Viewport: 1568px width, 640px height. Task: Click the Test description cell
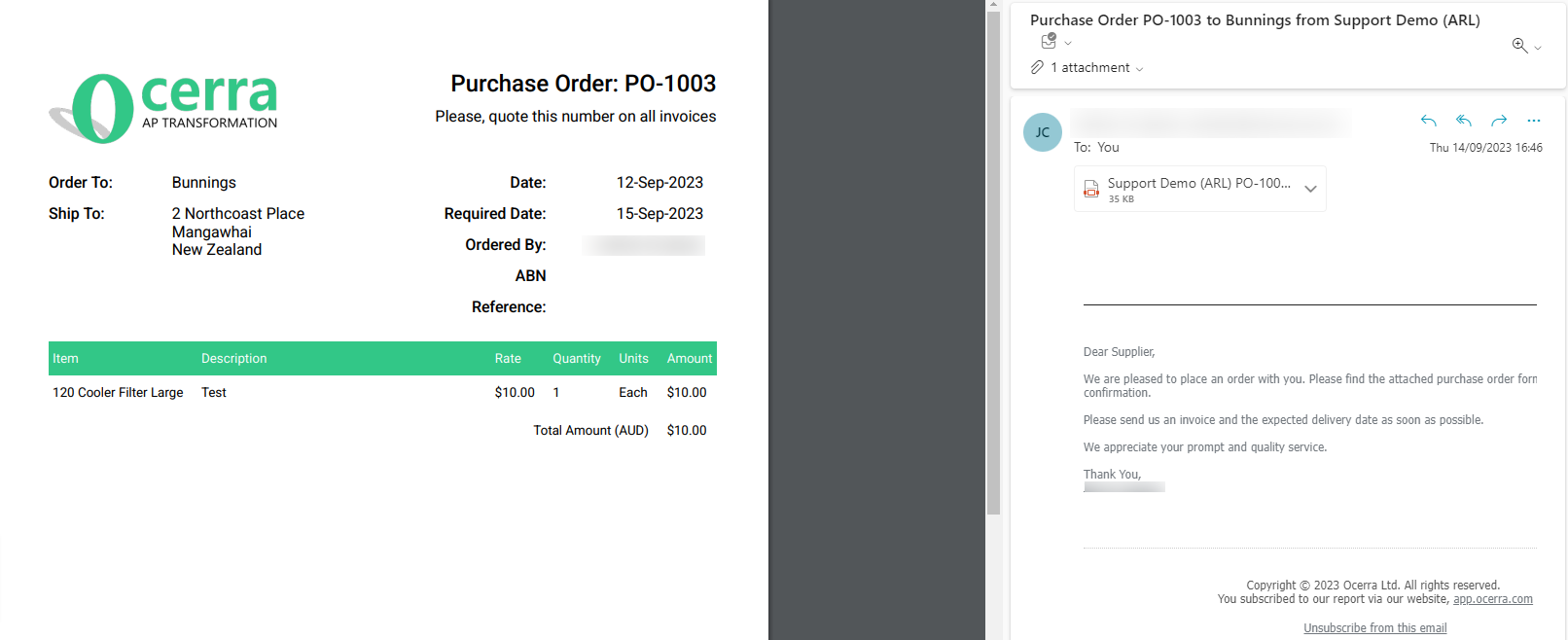[x=214, y=393]
